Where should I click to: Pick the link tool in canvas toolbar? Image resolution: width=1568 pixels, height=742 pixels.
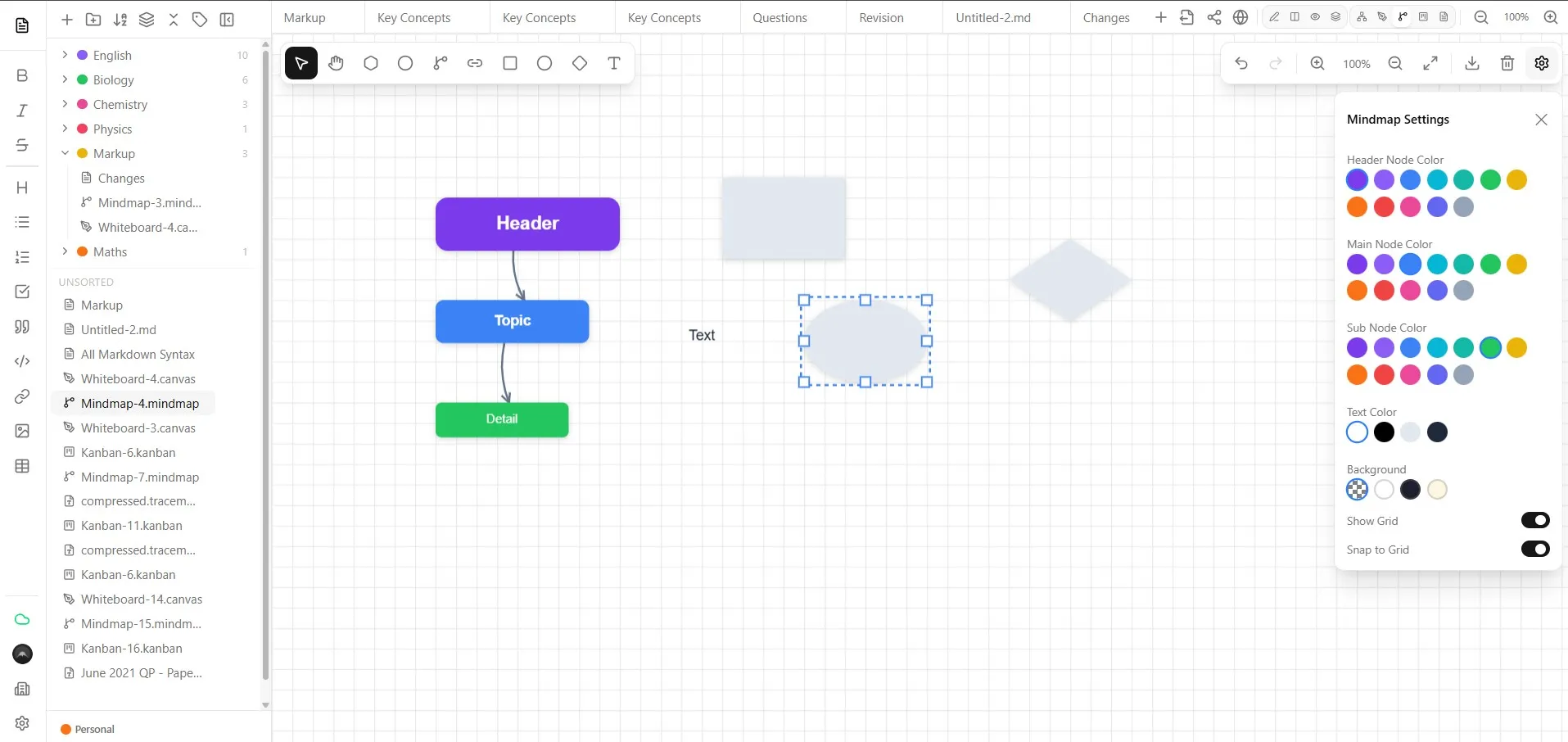(475, 63)
